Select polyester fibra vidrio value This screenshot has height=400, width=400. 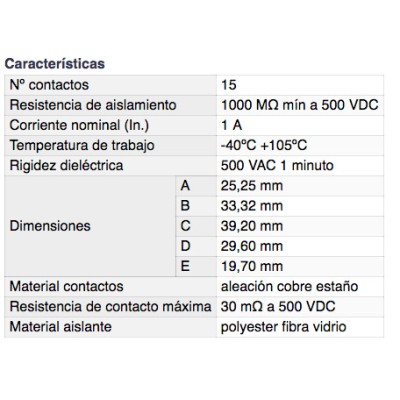(x=283, y=327)
